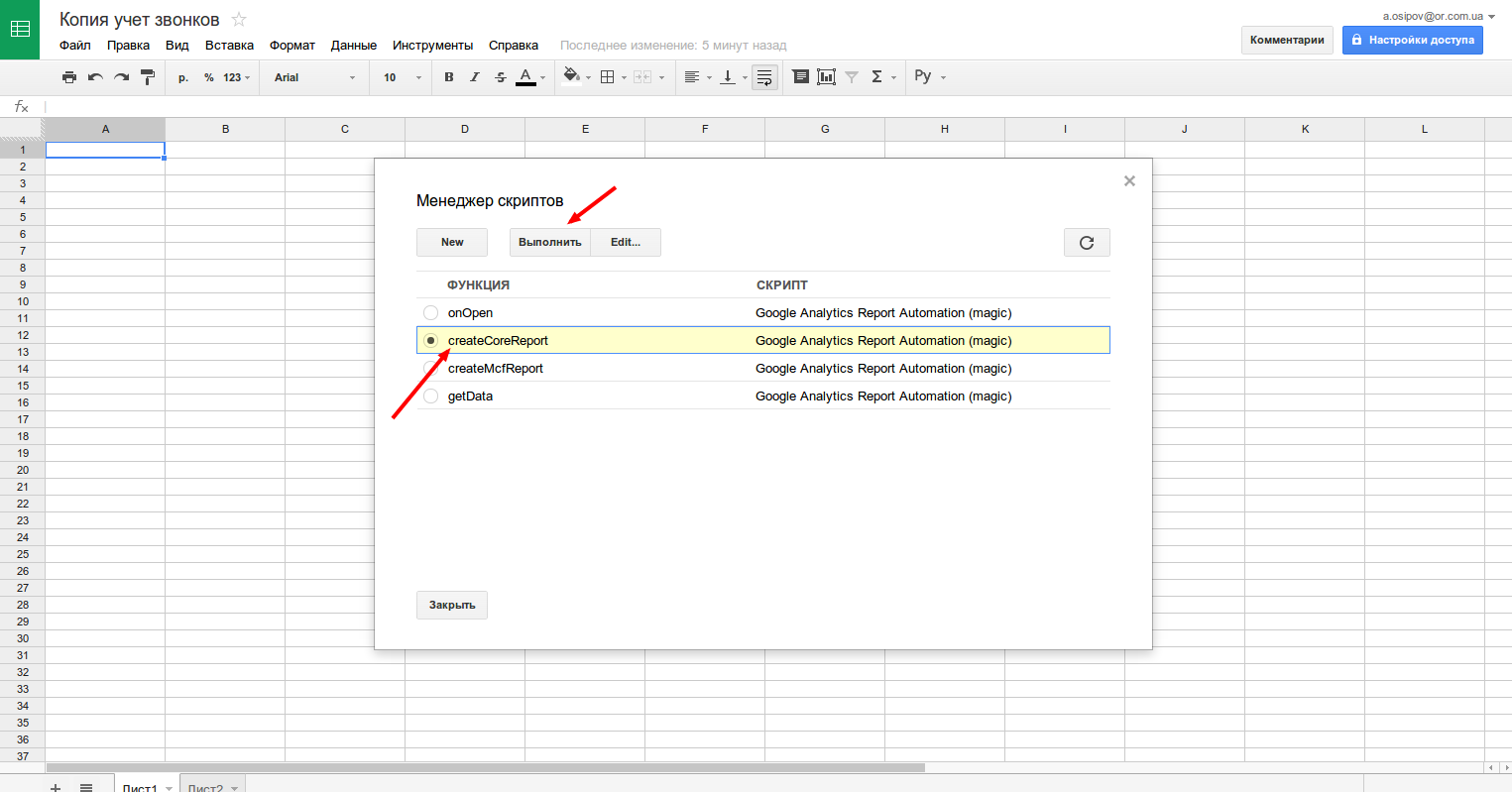The width and height of the screenshot is (1512, 792).
Task: Expand the font size dropdown
Action: 403,77
